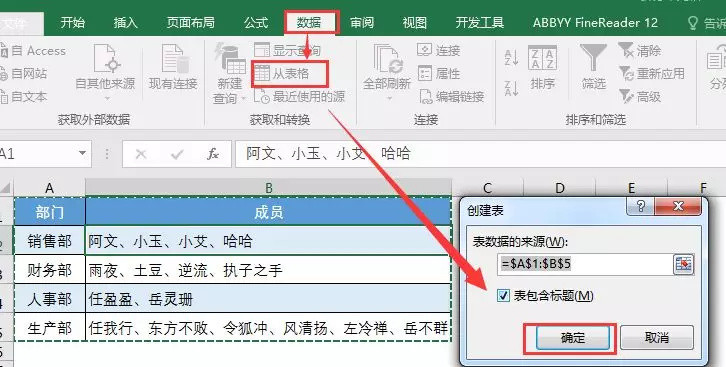Select the cell 雨夜、土豆、逆流、执子之手
726x367 pixels.
pos(269,270)
